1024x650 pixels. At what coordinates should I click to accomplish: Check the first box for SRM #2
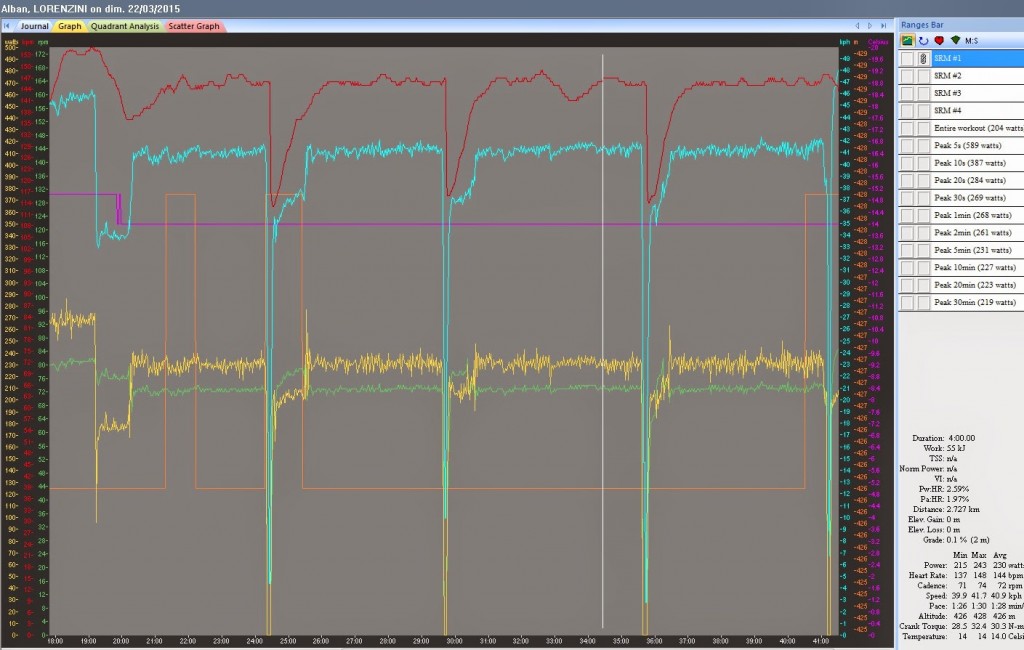906,76
